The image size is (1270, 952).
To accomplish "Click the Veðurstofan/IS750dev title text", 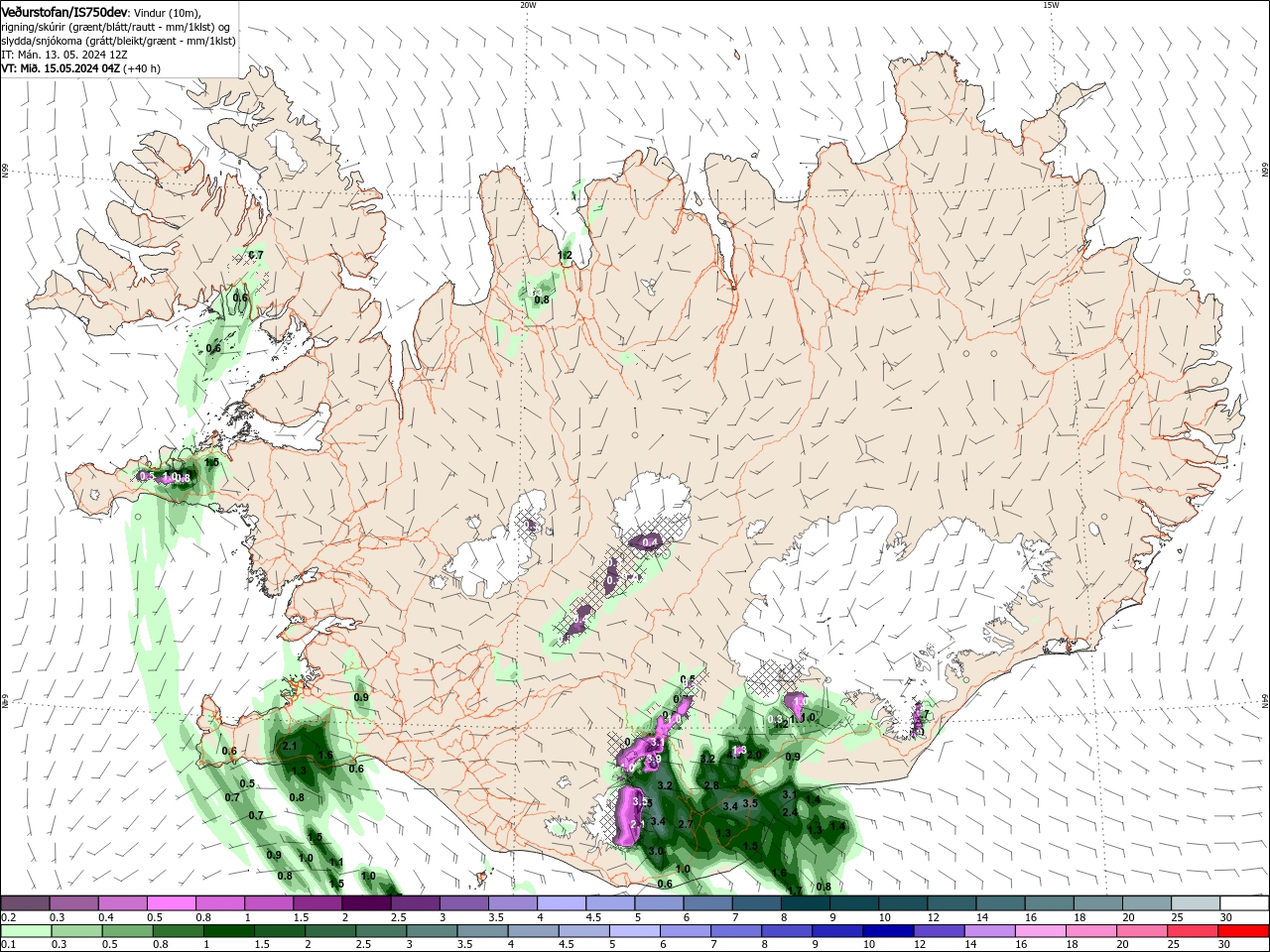I will coord(64,11).
